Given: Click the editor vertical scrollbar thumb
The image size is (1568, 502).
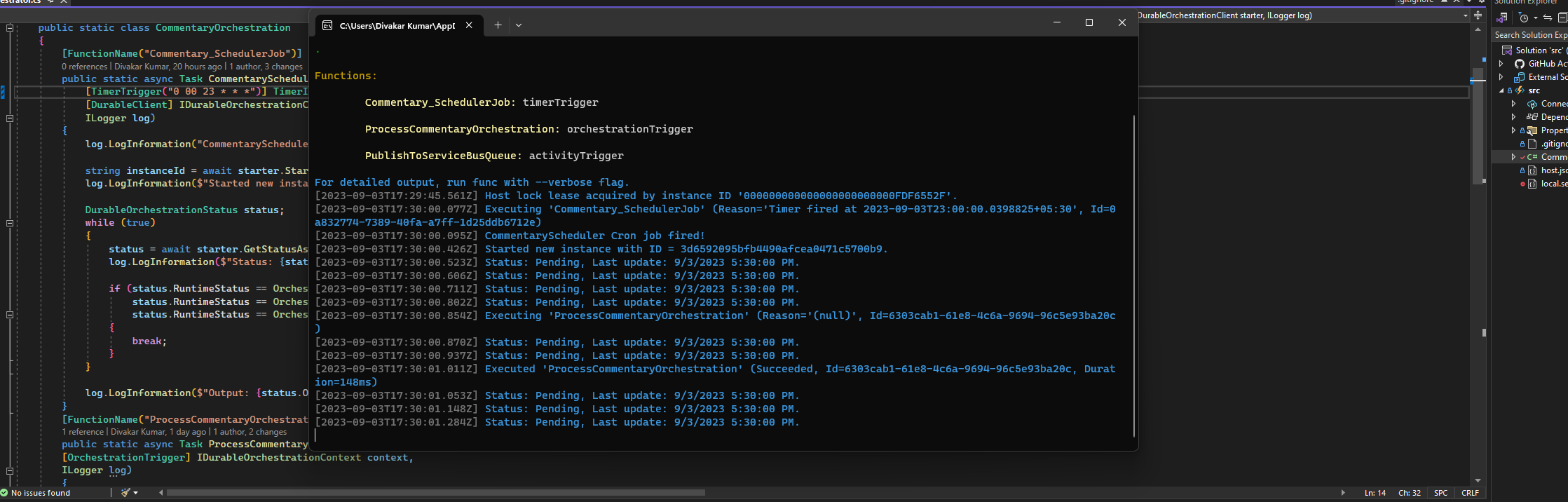Looking at the screenshot, I should (1478, 125).
